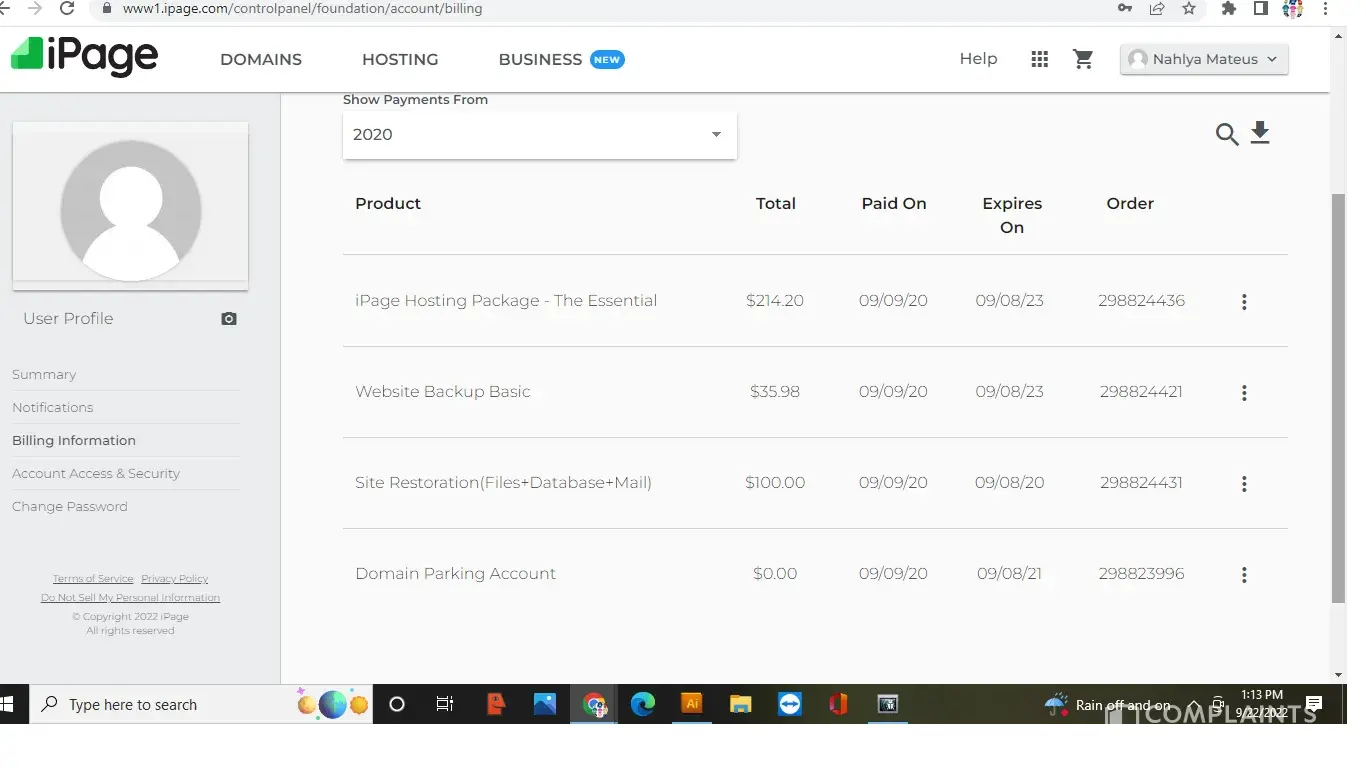Viewport: 1366px width, 768px height.
Task: Select Change Password in sidebar
Action: (70, 507)
